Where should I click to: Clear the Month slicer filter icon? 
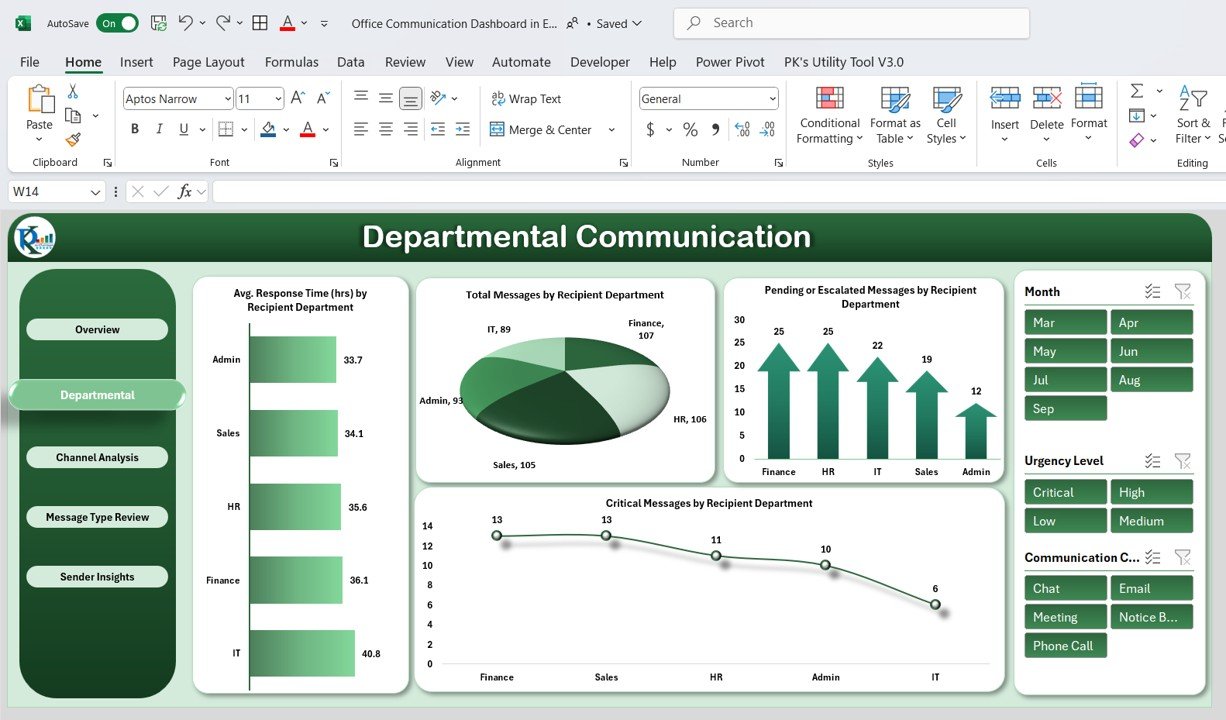(x=1182, y=291)
